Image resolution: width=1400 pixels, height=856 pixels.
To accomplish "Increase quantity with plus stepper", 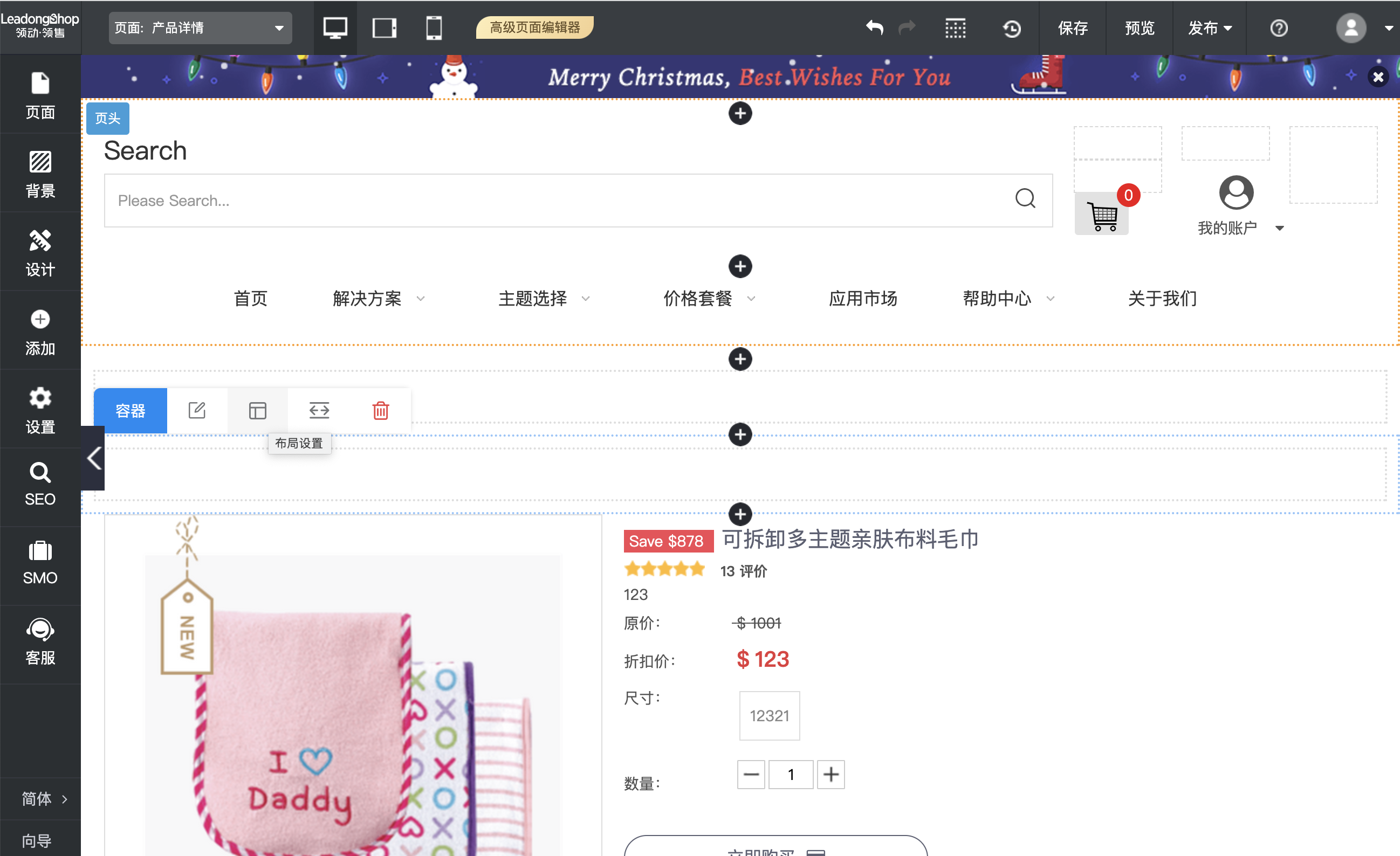I will [x=831, y=774].
